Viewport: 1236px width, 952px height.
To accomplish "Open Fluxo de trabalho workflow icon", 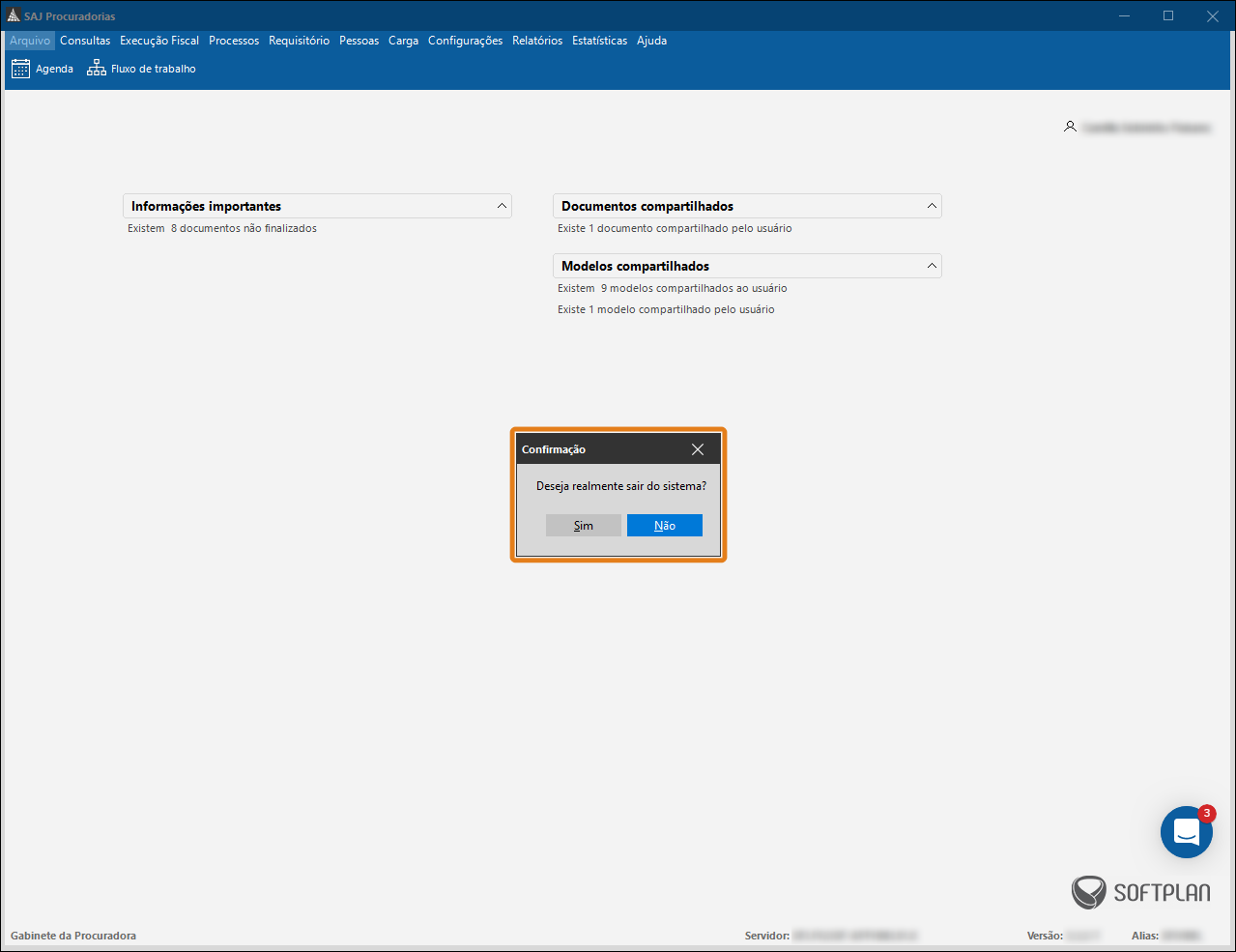I will click(x=97, y=69).
